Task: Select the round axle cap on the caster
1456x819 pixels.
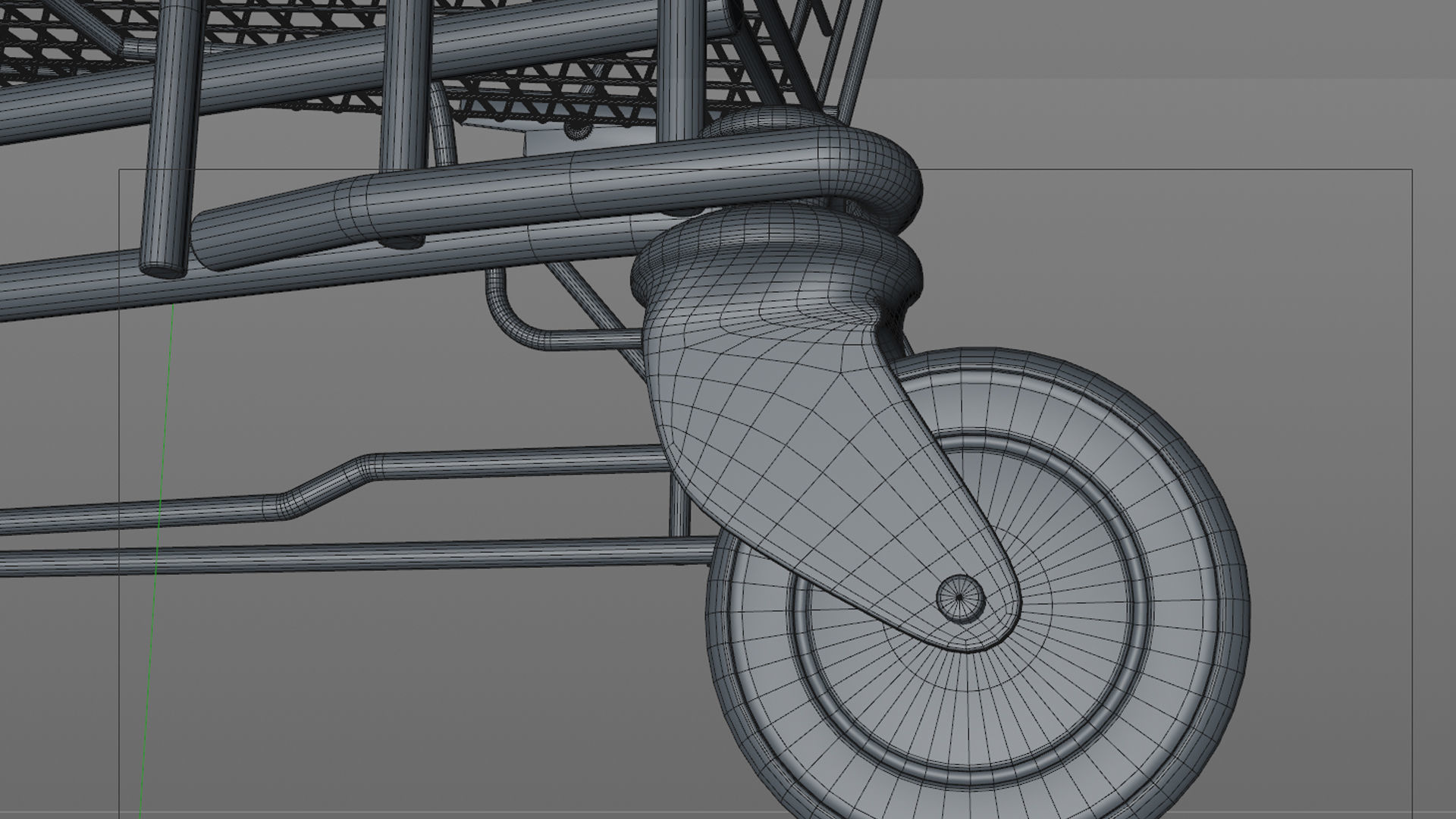Action: (x=960, y=598)
